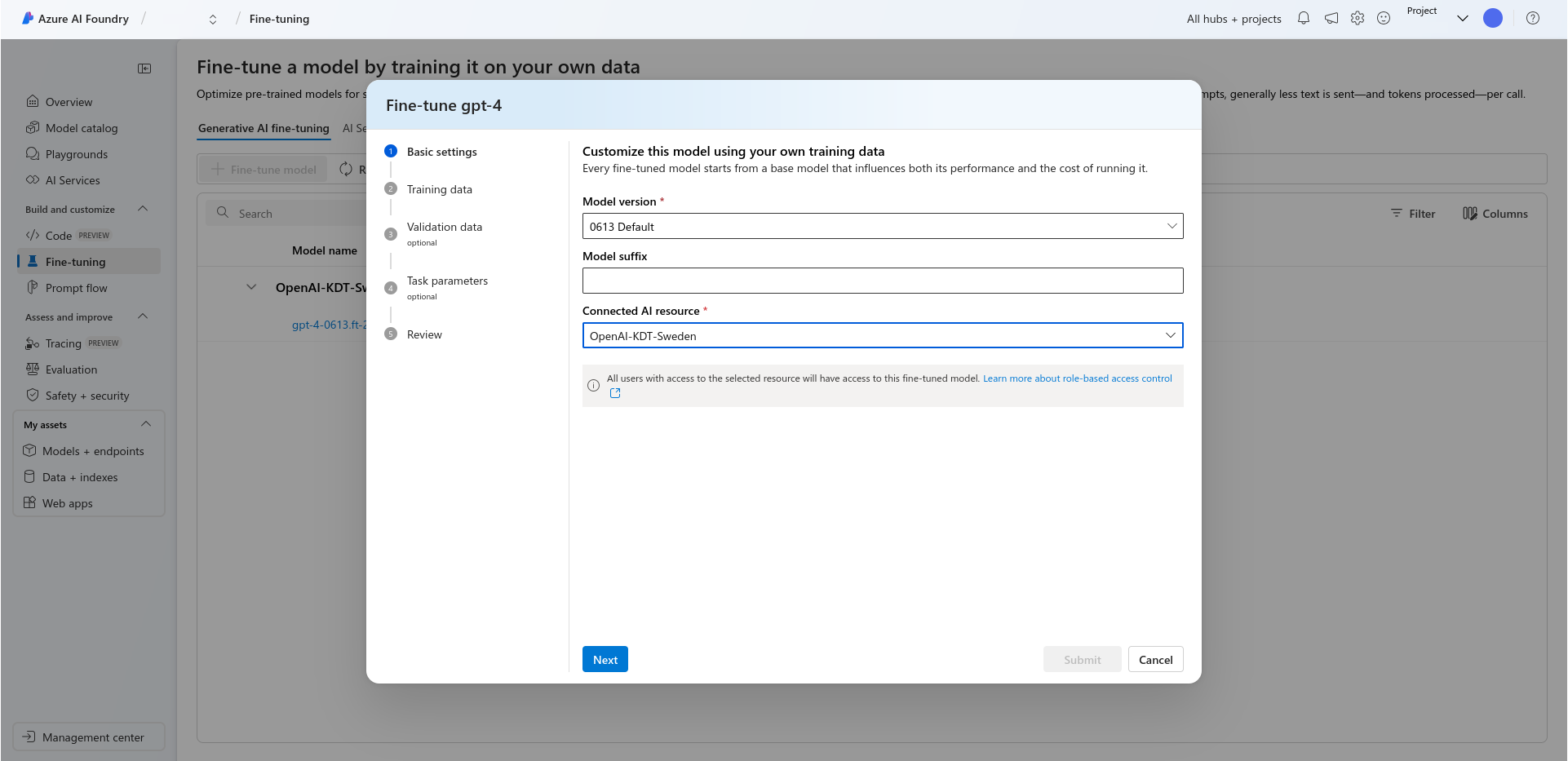Screen dimensions: 1568x761
Task: Collapse the OpenAI-KDT row chevron
Action: coord(251,287)
